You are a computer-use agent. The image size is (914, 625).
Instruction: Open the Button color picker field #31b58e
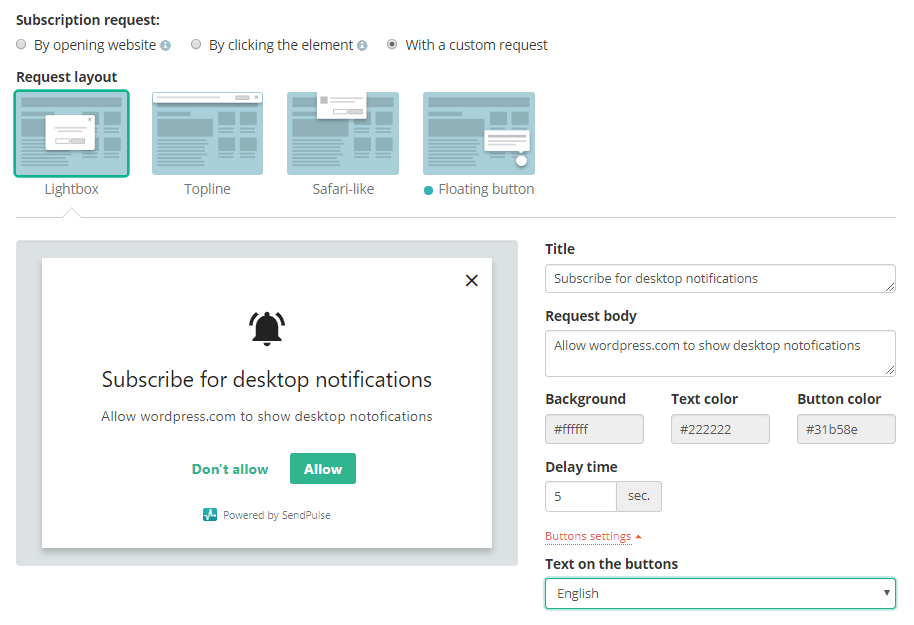[x=846, y=429]
